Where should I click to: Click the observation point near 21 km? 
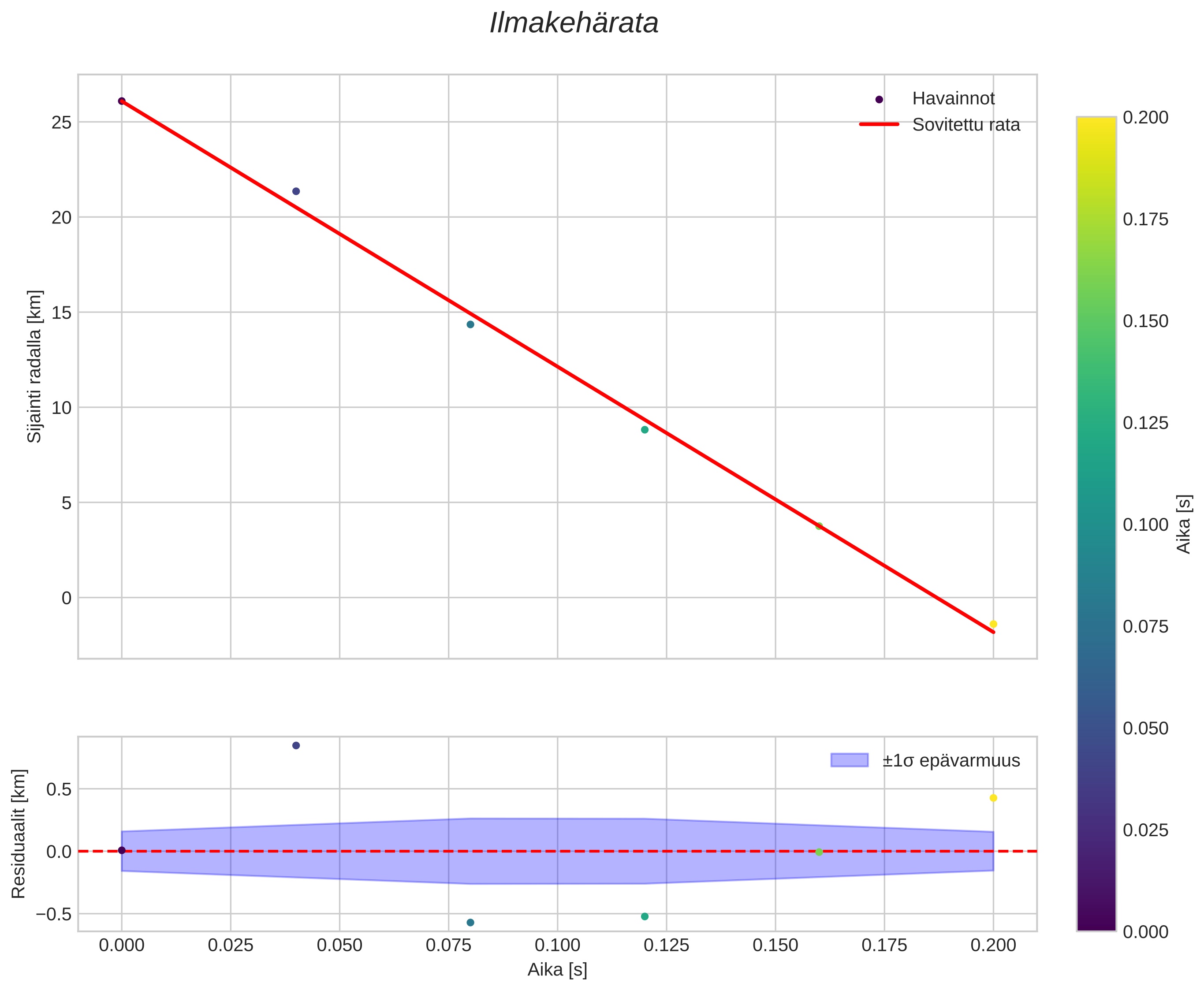point(296,191)
